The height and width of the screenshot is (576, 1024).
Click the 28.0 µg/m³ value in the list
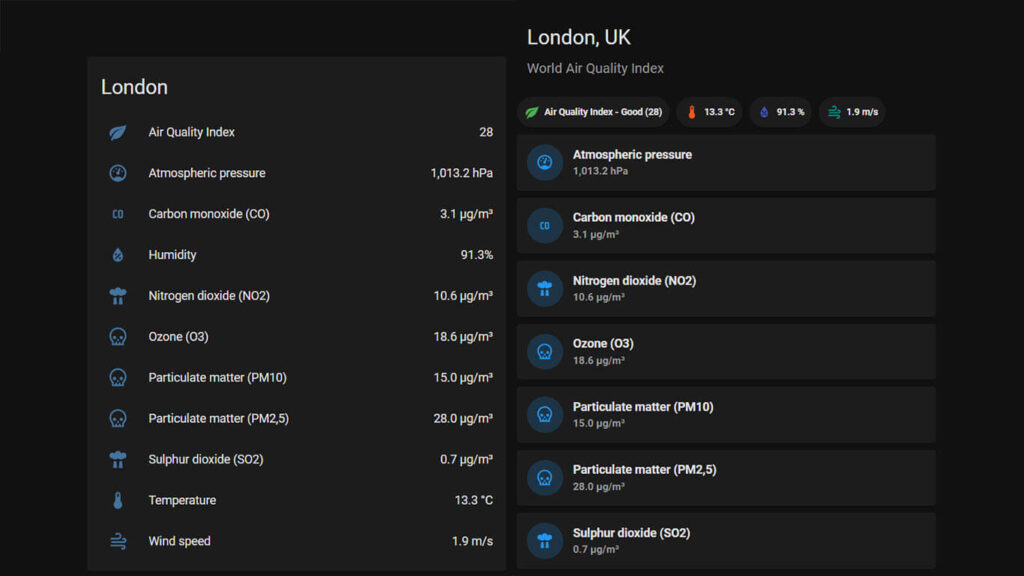463,419
